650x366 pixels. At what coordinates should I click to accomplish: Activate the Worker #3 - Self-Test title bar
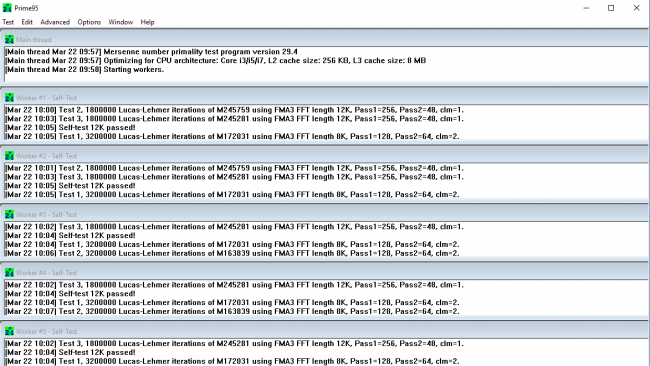[x=325, y=214]
